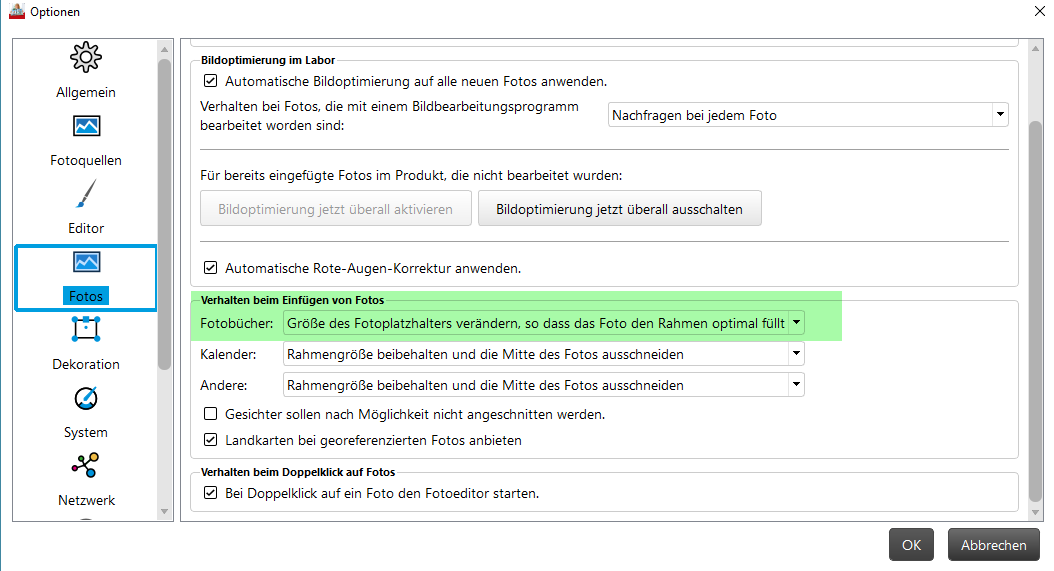Viewport: 1054px width, 571px height.
Task: Toggle Doppelklick Fotoeditor starten checkbox
Action: (x=211, y=493)
